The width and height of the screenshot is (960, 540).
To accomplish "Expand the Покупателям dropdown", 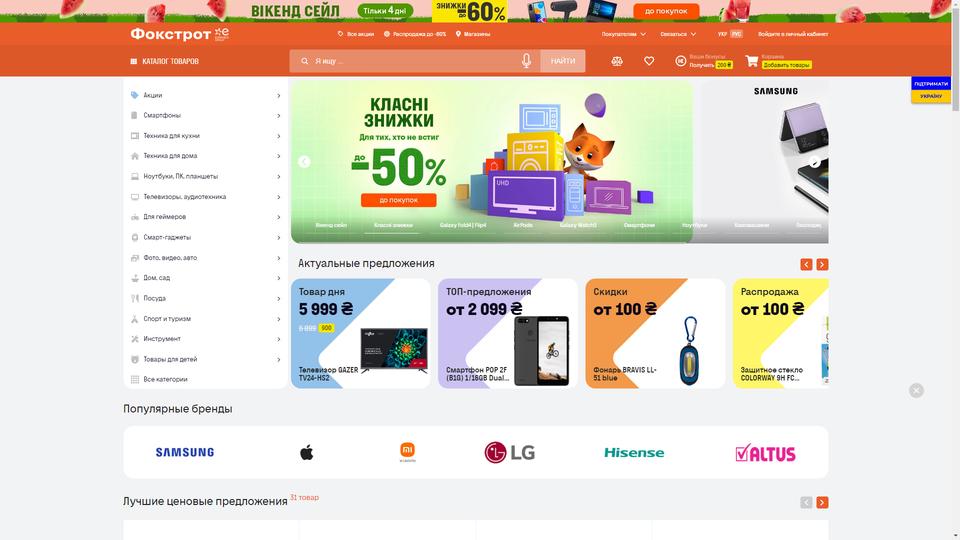I will (x=623, y=34).
